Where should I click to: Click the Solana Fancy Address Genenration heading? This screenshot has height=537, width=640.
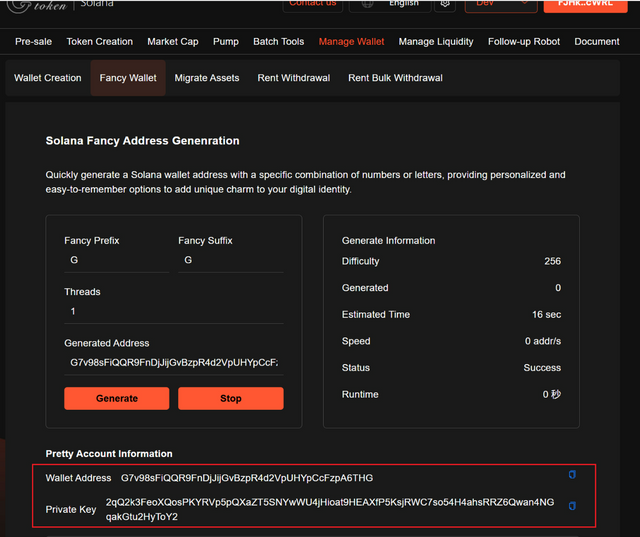142,141
